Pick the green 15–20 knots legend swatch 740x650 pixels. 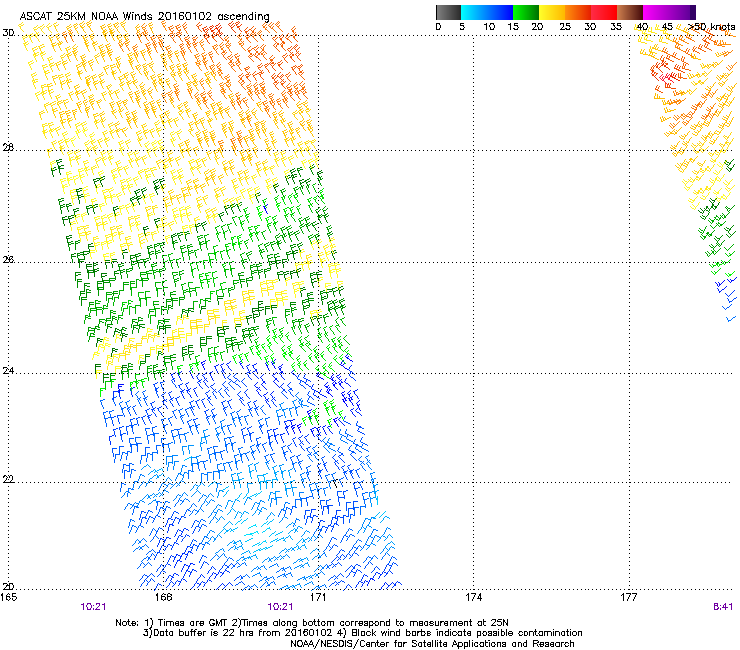pos(526,12)
